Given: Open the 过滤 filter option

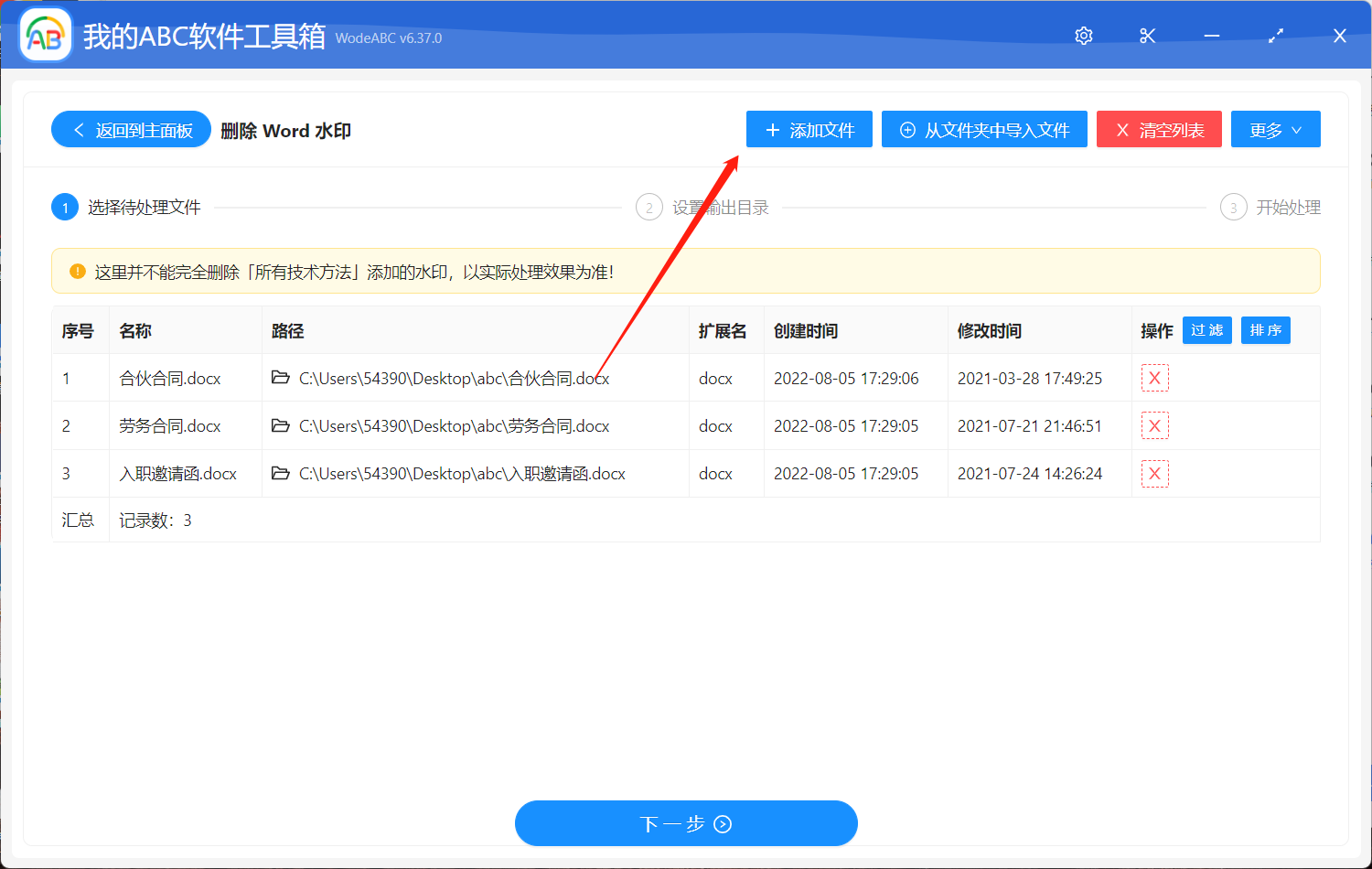Looking at the screenshot, I should click(x=1206, y=330).
